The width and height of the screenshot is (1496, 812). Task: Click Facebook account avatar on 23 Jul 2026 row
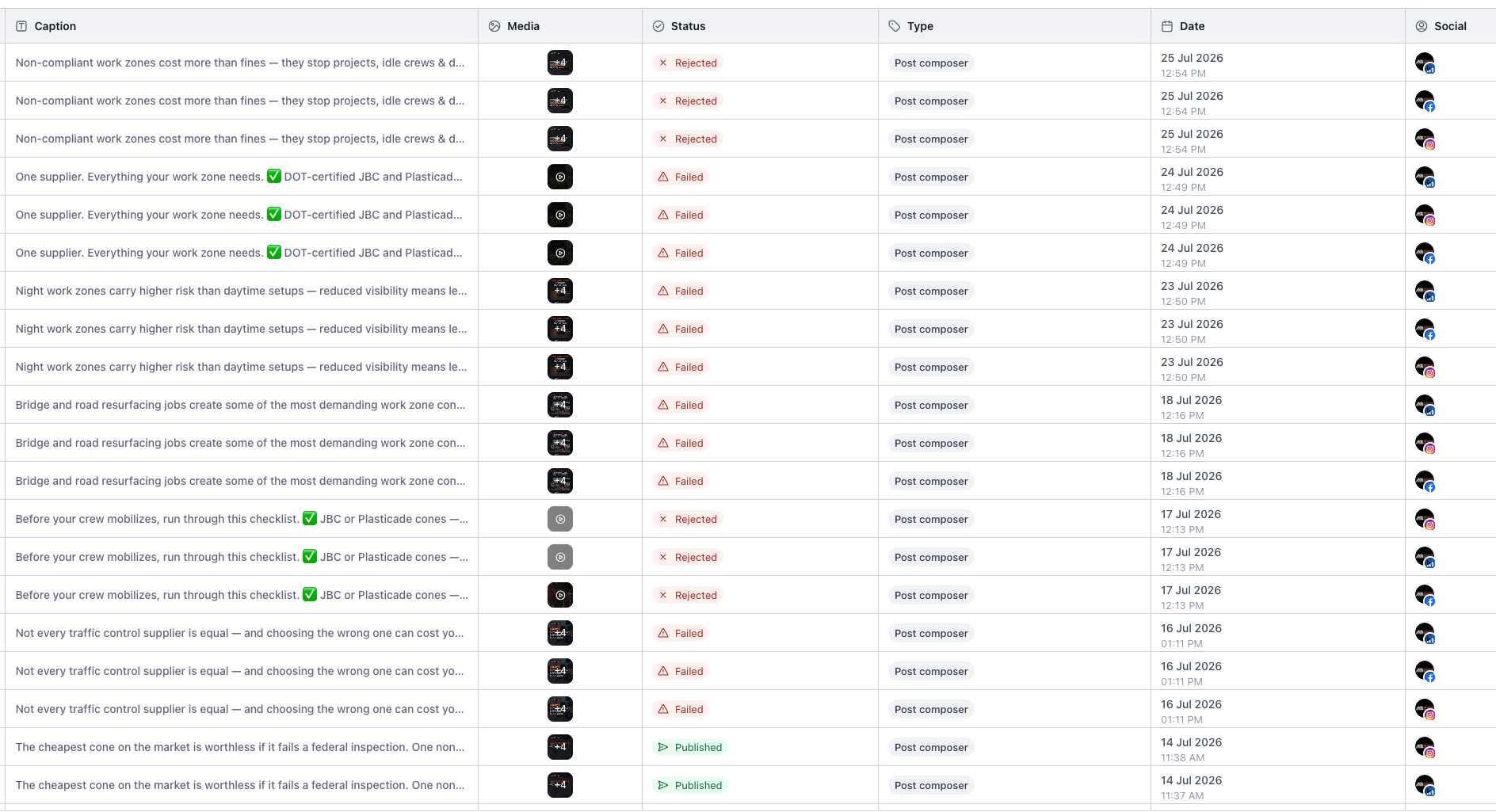[1425, 329]
